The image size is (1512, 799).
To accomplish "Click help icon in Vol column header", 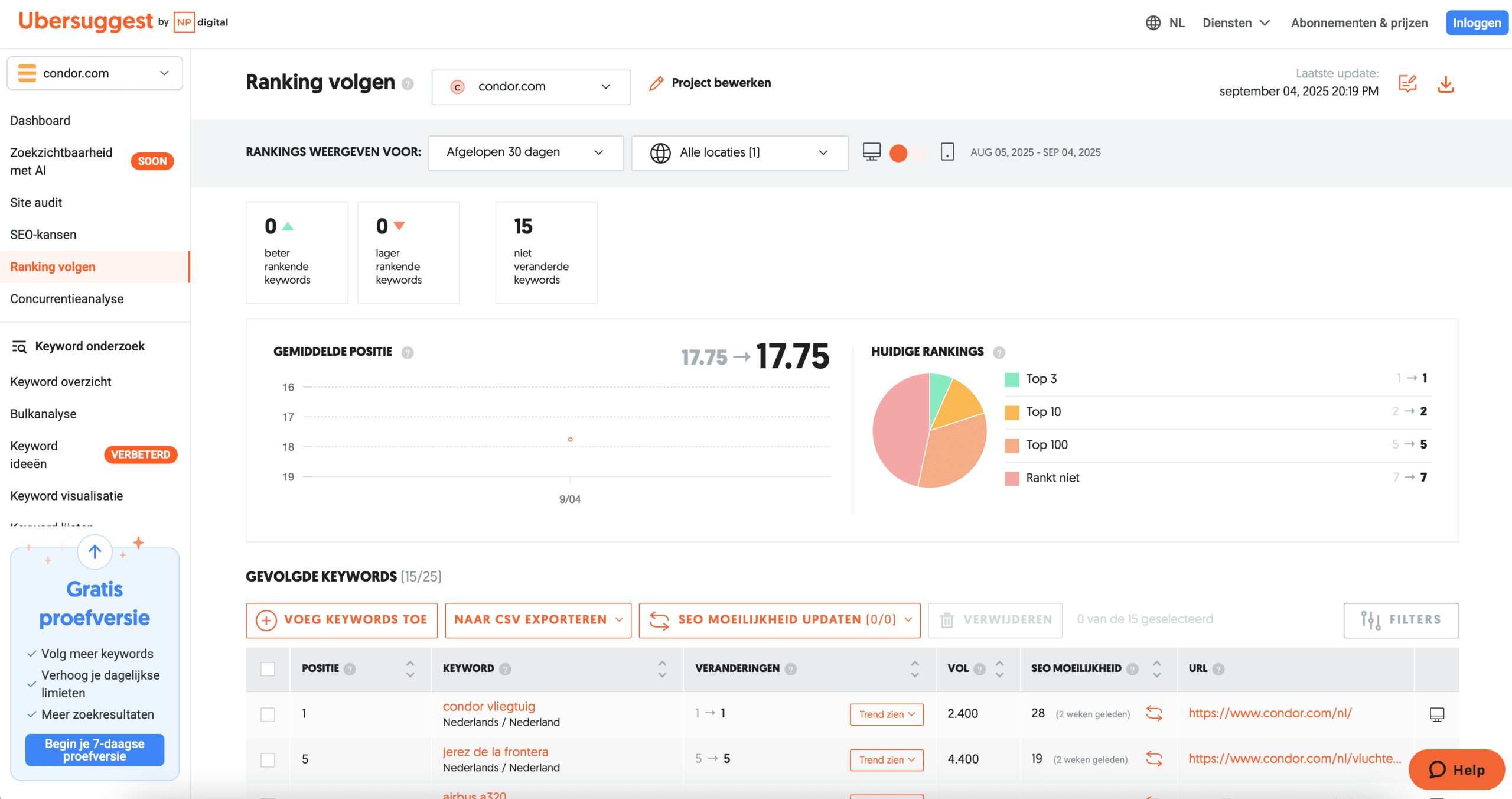I will pos(979,669).
